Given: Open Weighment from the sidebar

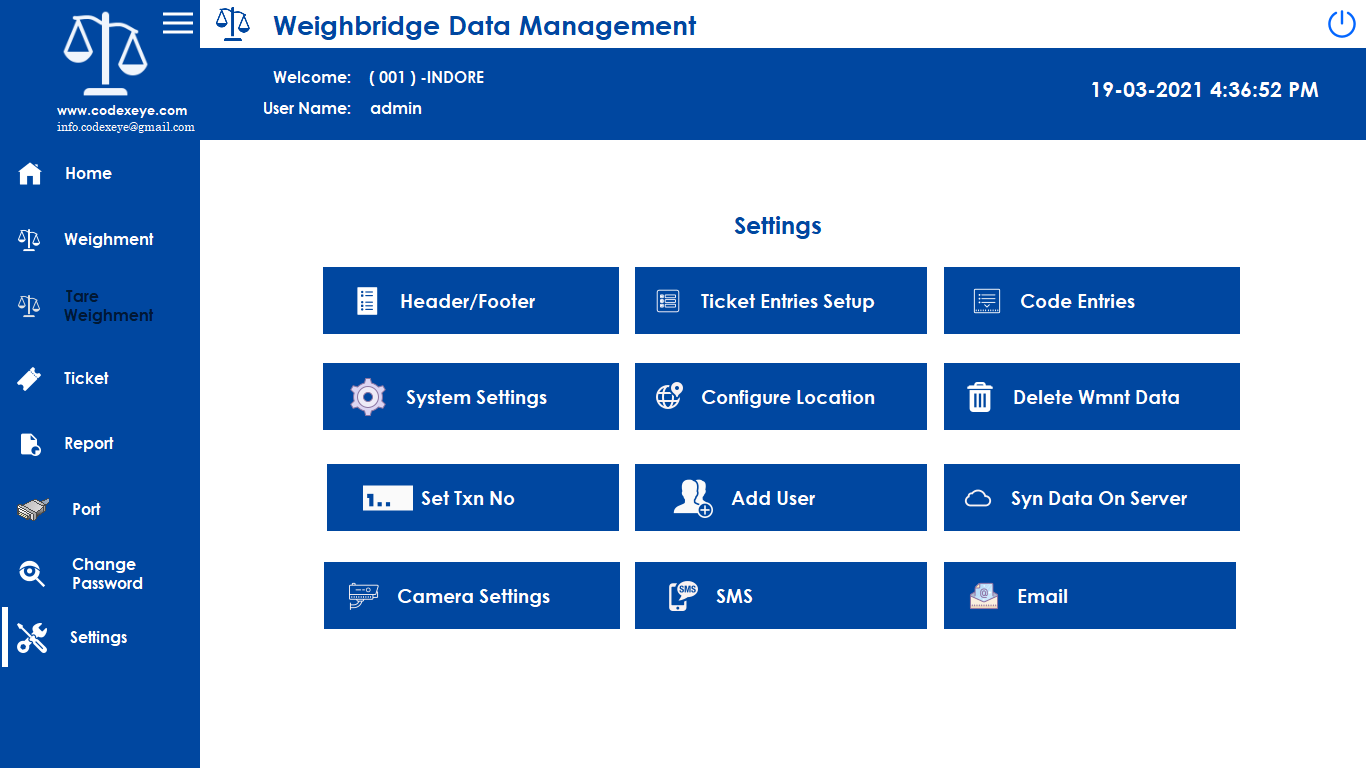Looking at the screenshot, I should (x=108, y=240).
